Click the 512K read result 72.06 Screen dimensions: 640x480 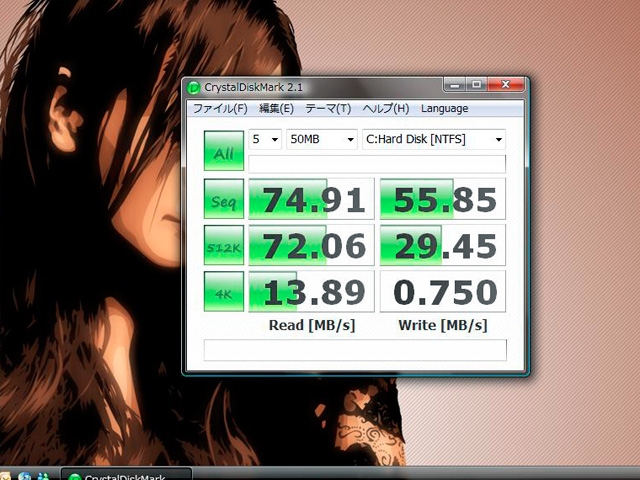click(x=311, y=245)
